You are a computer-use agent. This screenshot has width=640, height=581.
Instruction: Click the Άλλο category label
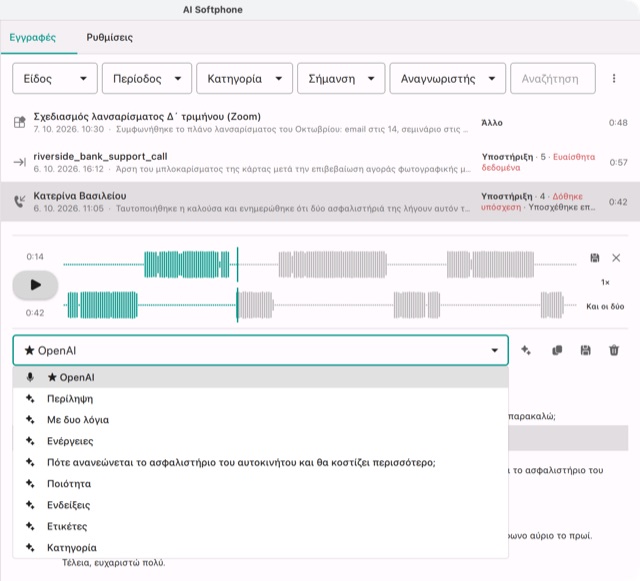(492, 122)
